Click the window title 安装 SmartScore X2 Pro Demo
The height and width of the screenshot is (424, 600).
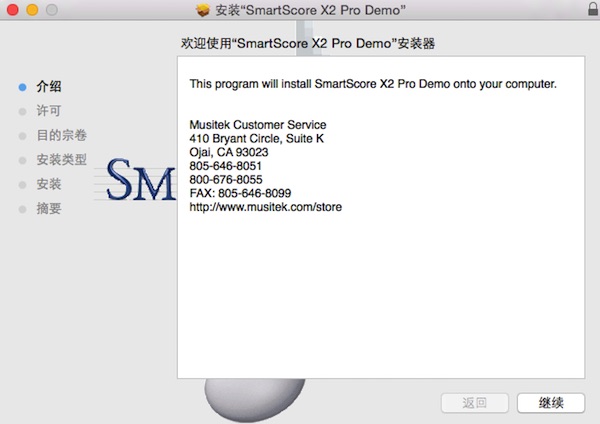tap(310, 10)
